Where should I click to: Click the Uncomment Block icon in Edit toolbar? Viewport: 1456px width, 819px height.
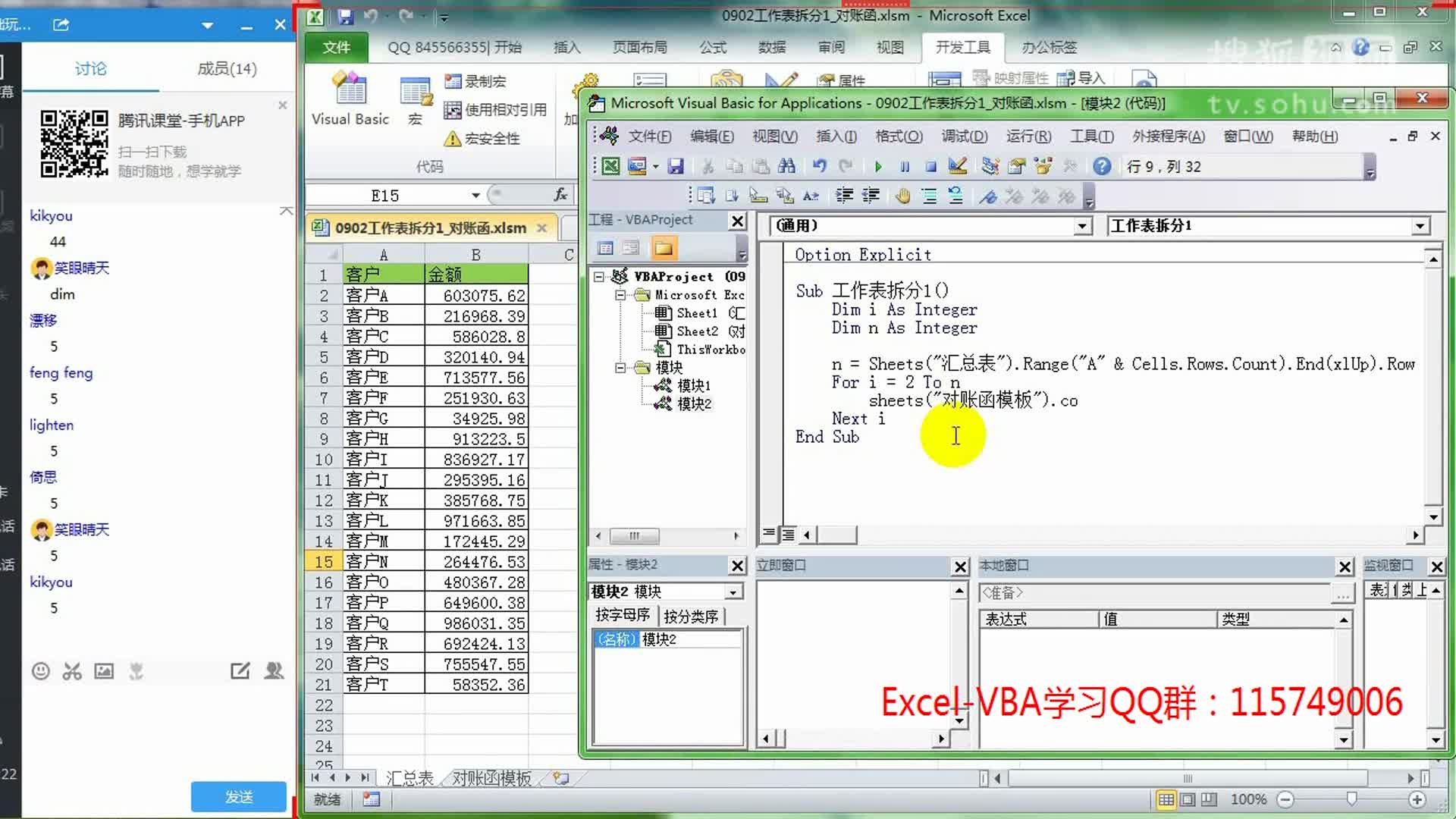(955, 196)
